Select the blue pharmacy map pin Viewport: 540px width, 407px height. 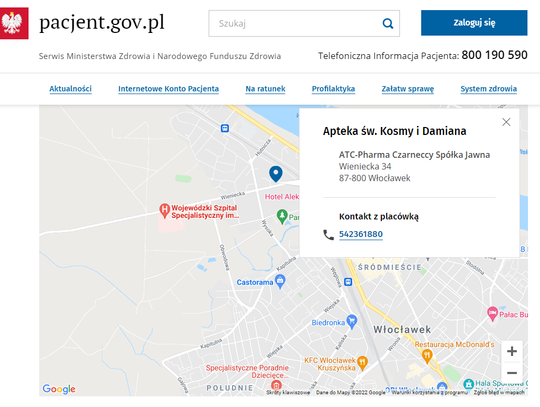pos(276,174)
